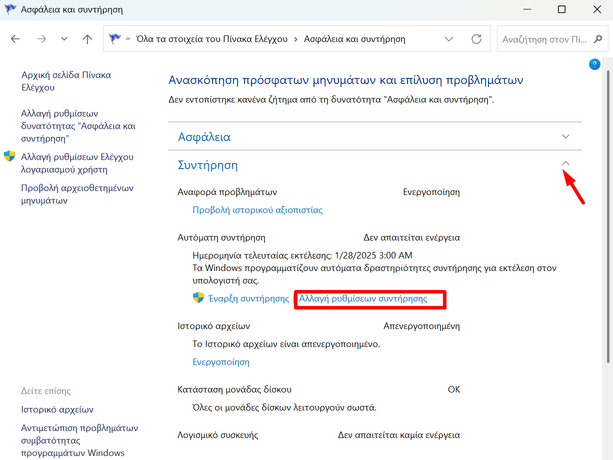Viewport: 613px width, 460px height.
Task: Open 'Αρχική σελίδα Πίνακα Ελέγχου' link
Action: coord(66,81)
